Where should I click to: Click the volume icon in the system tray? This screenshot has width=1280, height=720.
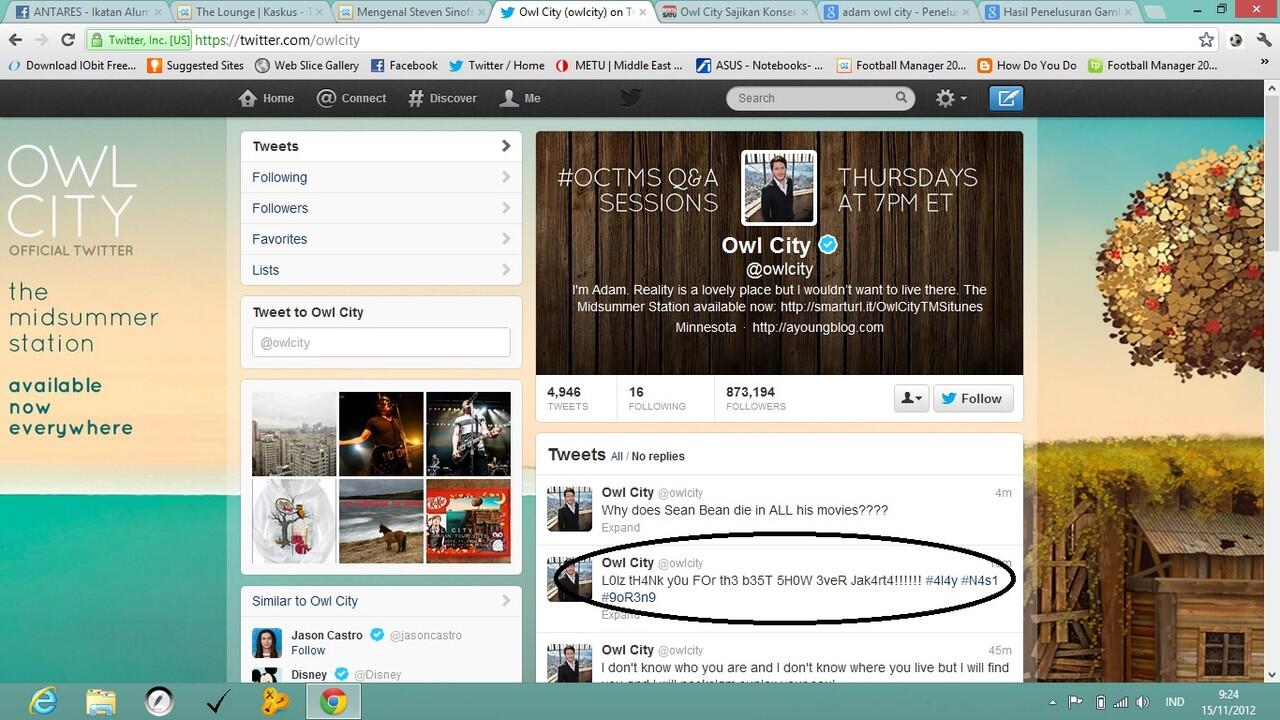pyautogui.click(x=1143, y=702)
